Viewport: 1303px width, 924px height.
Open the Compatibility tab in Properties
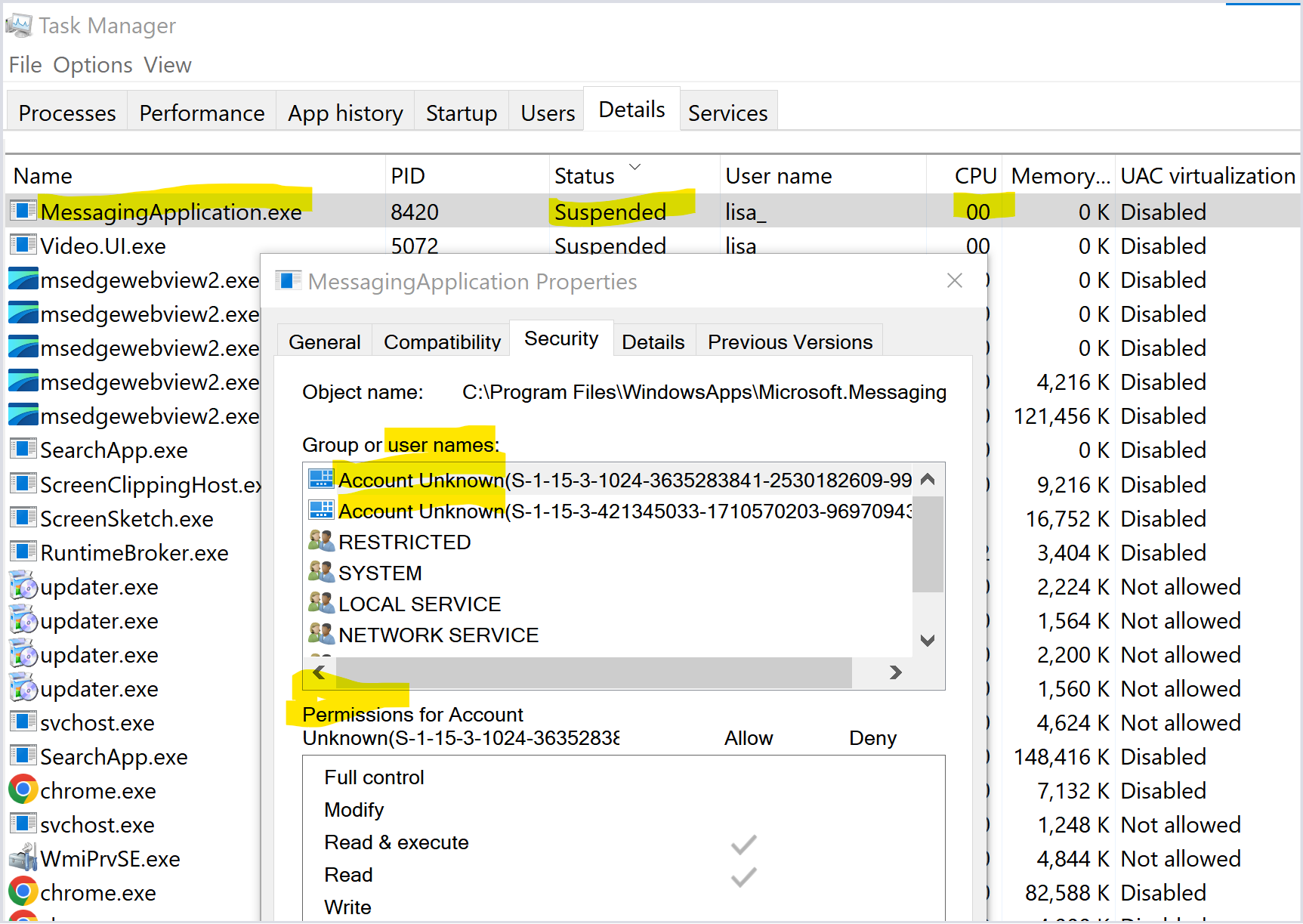[x=442, y=341]
